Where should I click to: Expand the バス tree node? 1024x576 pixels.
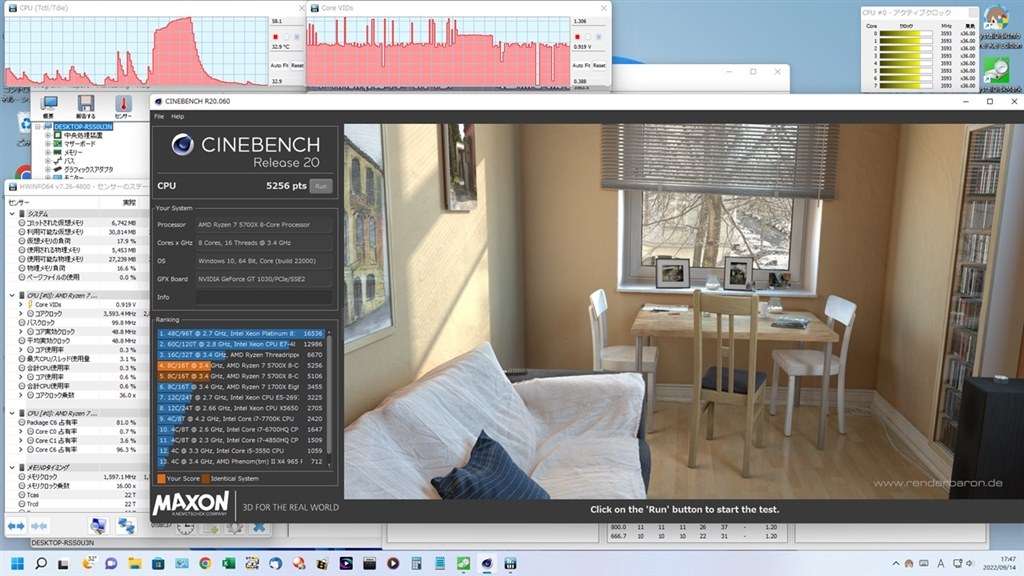pyautogui.click(x=48, y=161)
